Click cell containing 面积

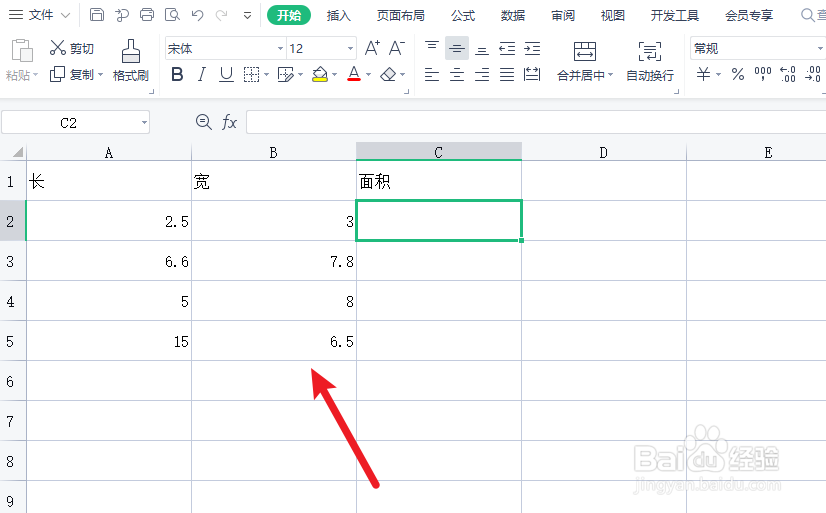point(439,181)
